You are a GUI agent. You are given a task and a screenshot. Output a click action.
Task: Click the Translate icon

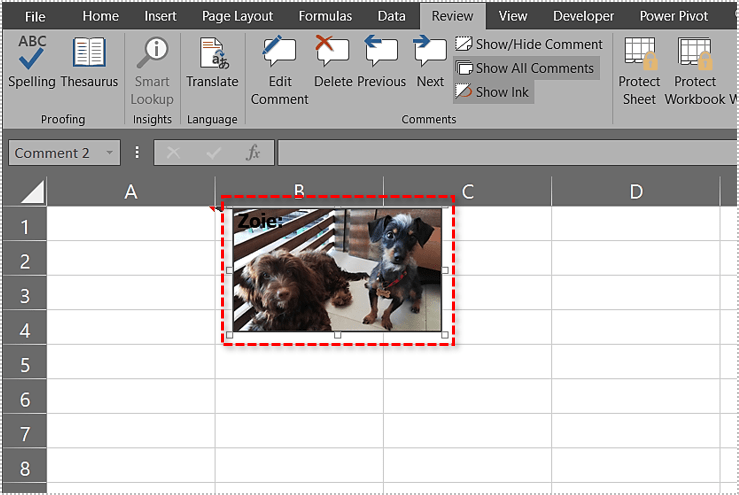point(212,62)
